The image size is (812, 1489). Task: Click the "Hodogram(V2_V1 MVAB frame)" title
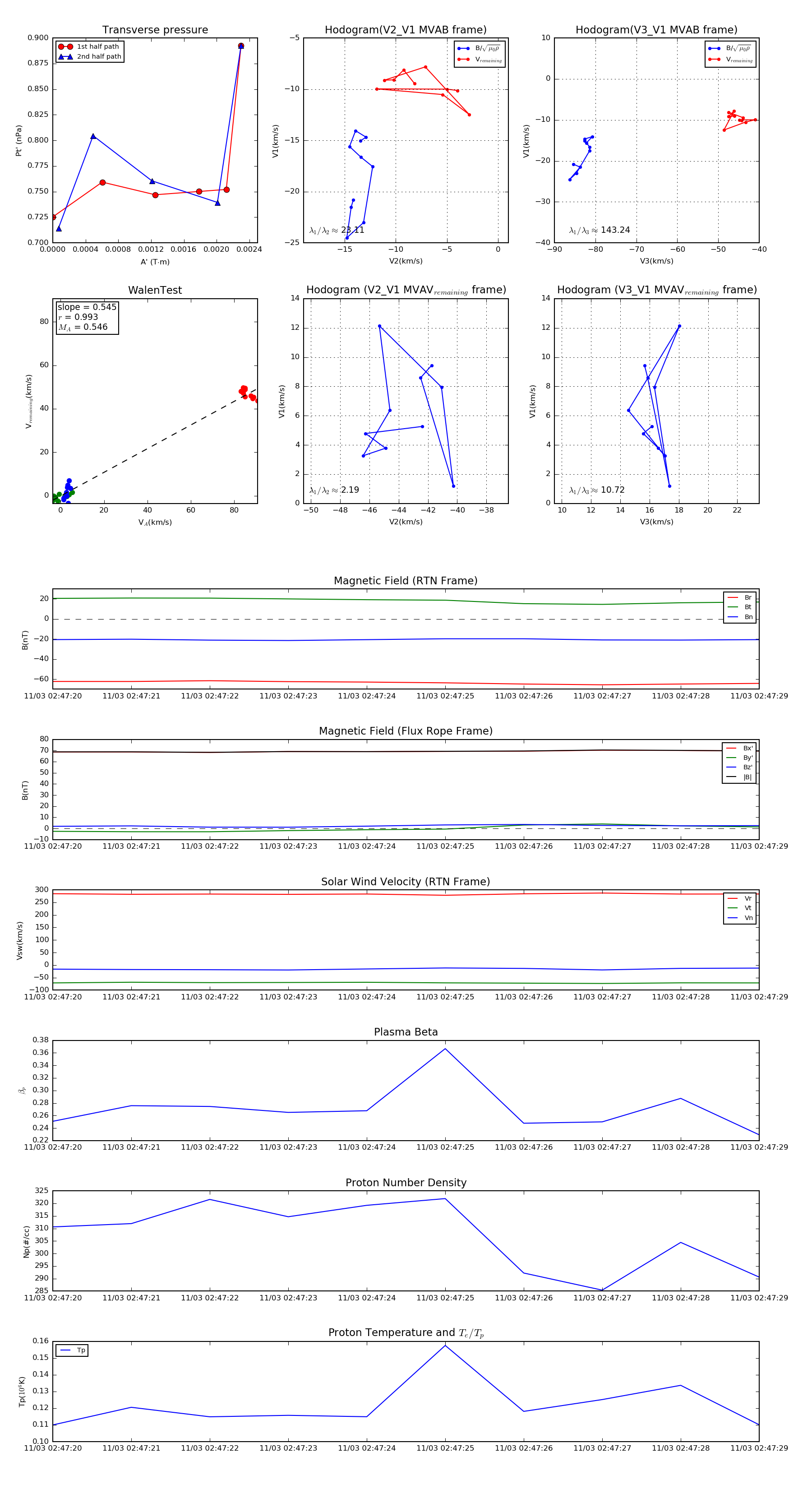click(x=406, y=30)
